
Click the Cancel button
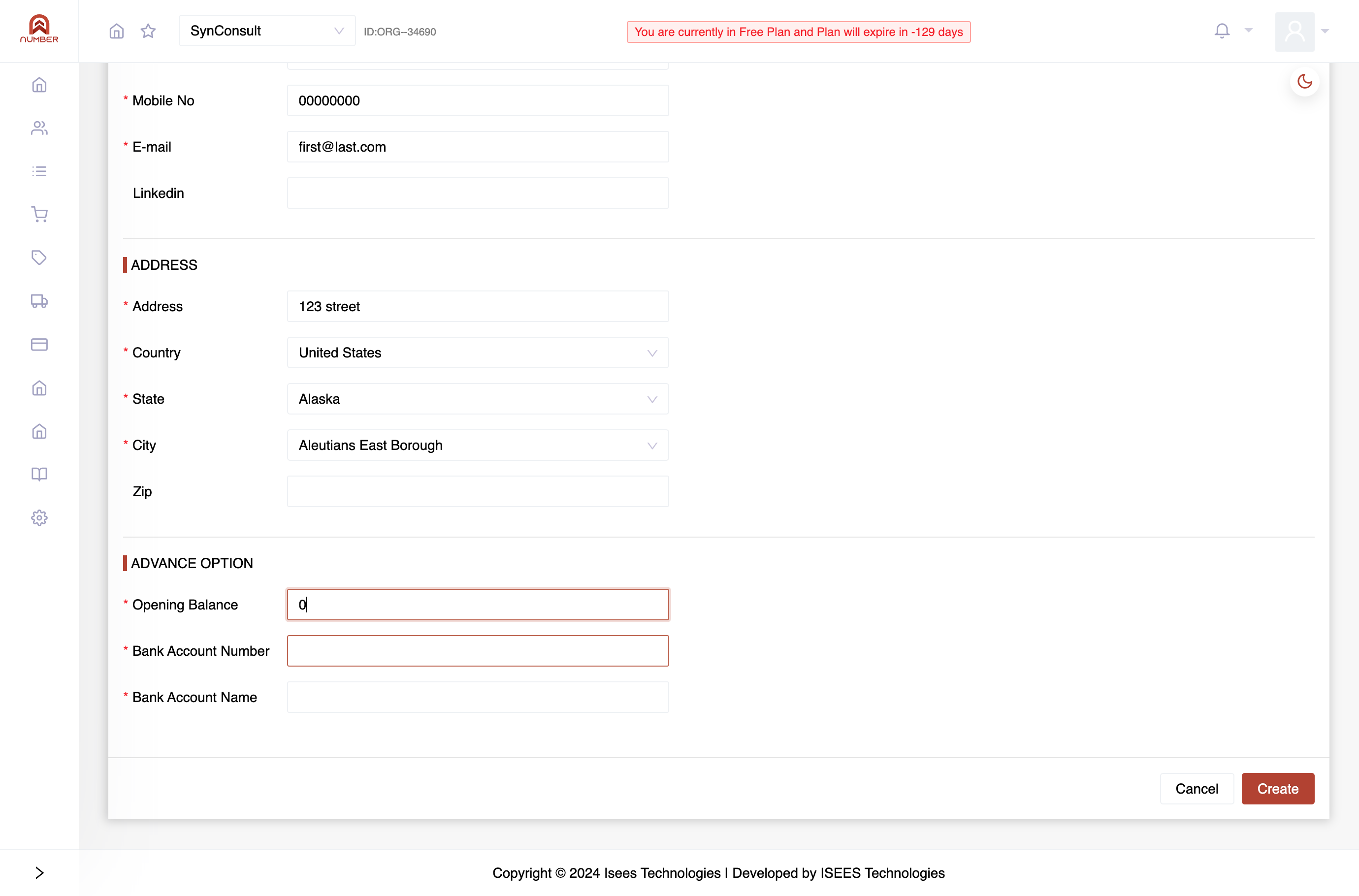[1196, 789]
